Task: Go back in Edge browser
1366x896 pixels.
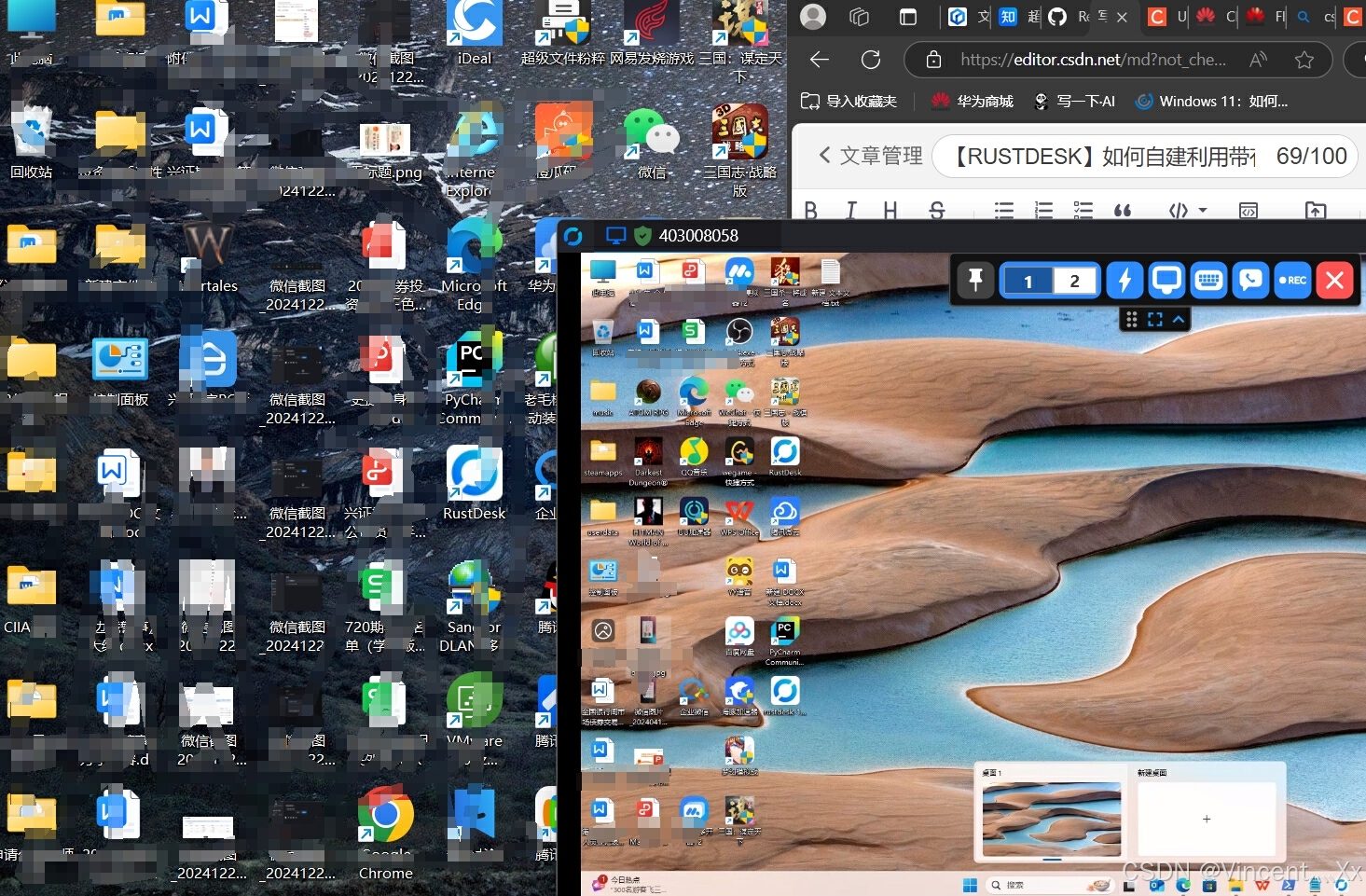Action: click(x=820, y=60)
